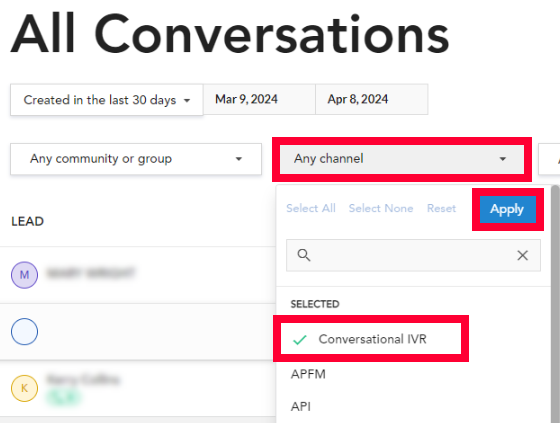Screen dimensions: 560x423
Task: Collapse the Any channel dropdown
Action: coord(402,159)
